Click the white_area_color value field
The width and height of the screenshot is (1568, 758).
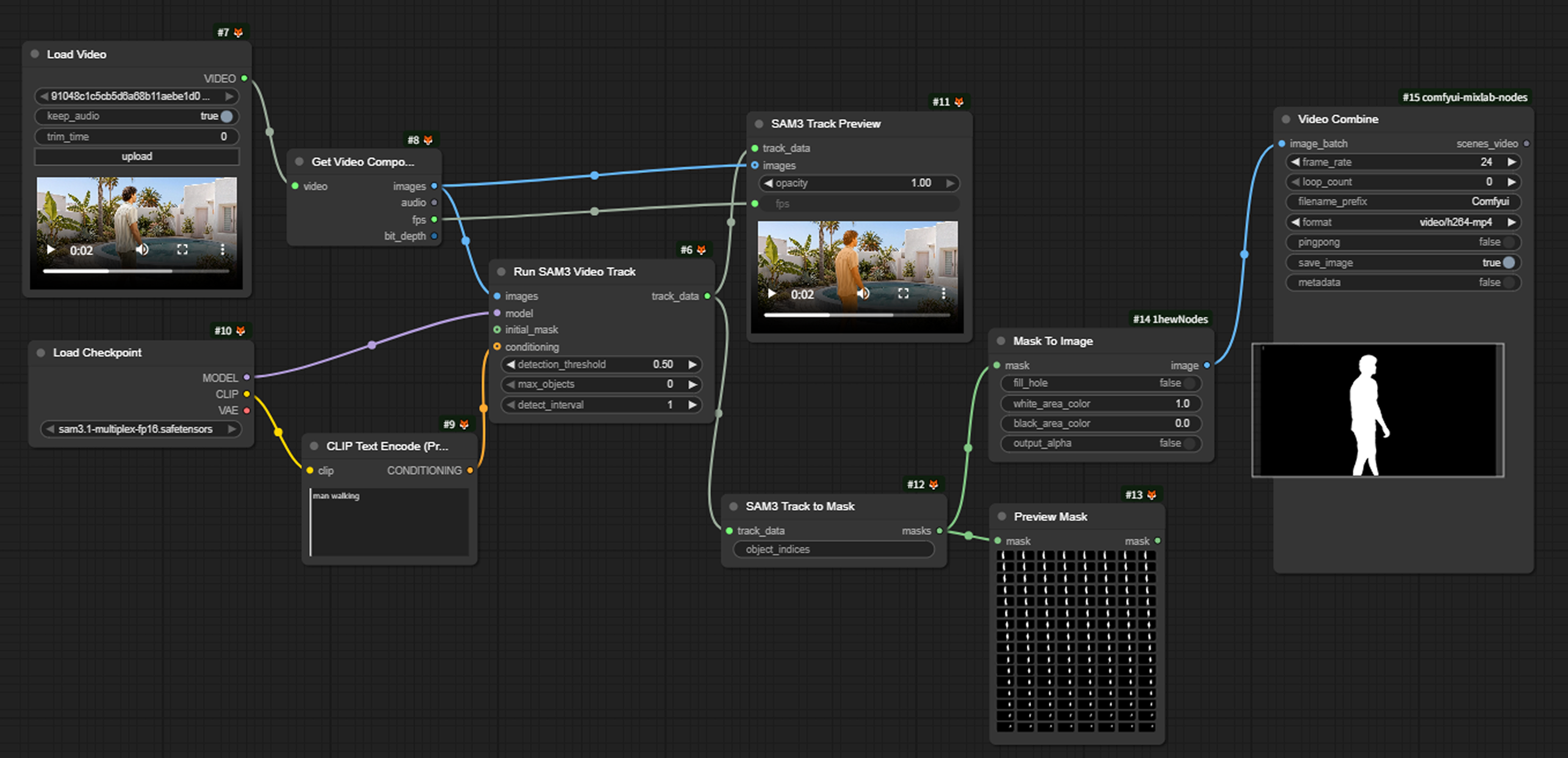pos(1101,403)
